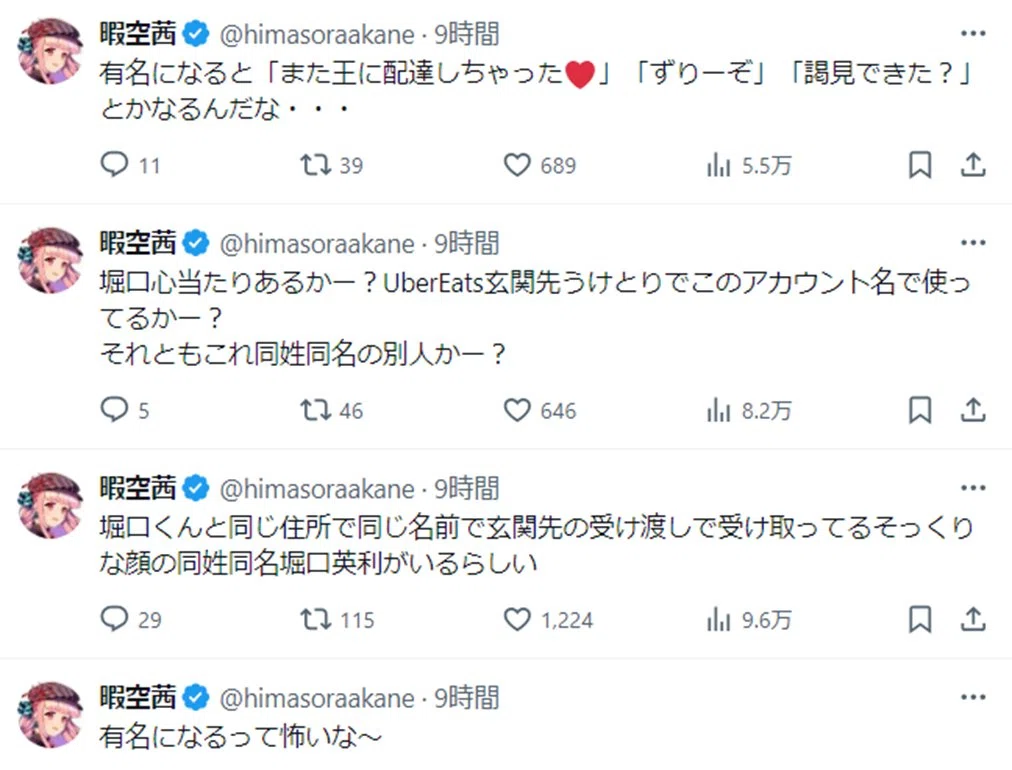Open more options on third tweet

pos(973,488)
